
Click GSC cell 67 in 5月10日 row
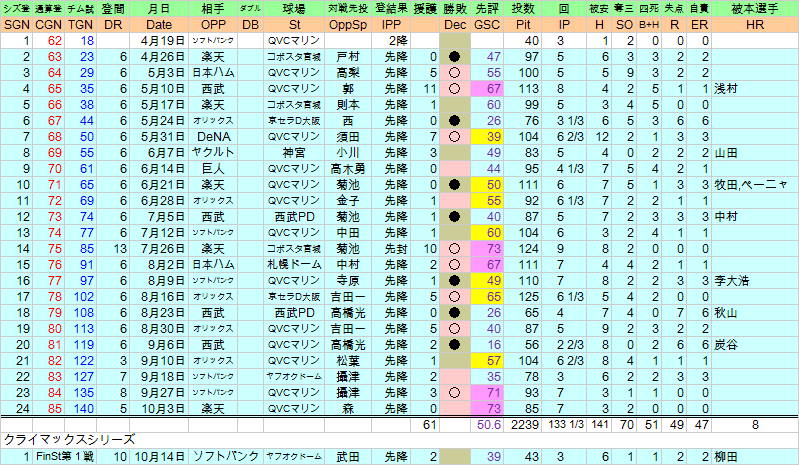(x=487, y=89)
